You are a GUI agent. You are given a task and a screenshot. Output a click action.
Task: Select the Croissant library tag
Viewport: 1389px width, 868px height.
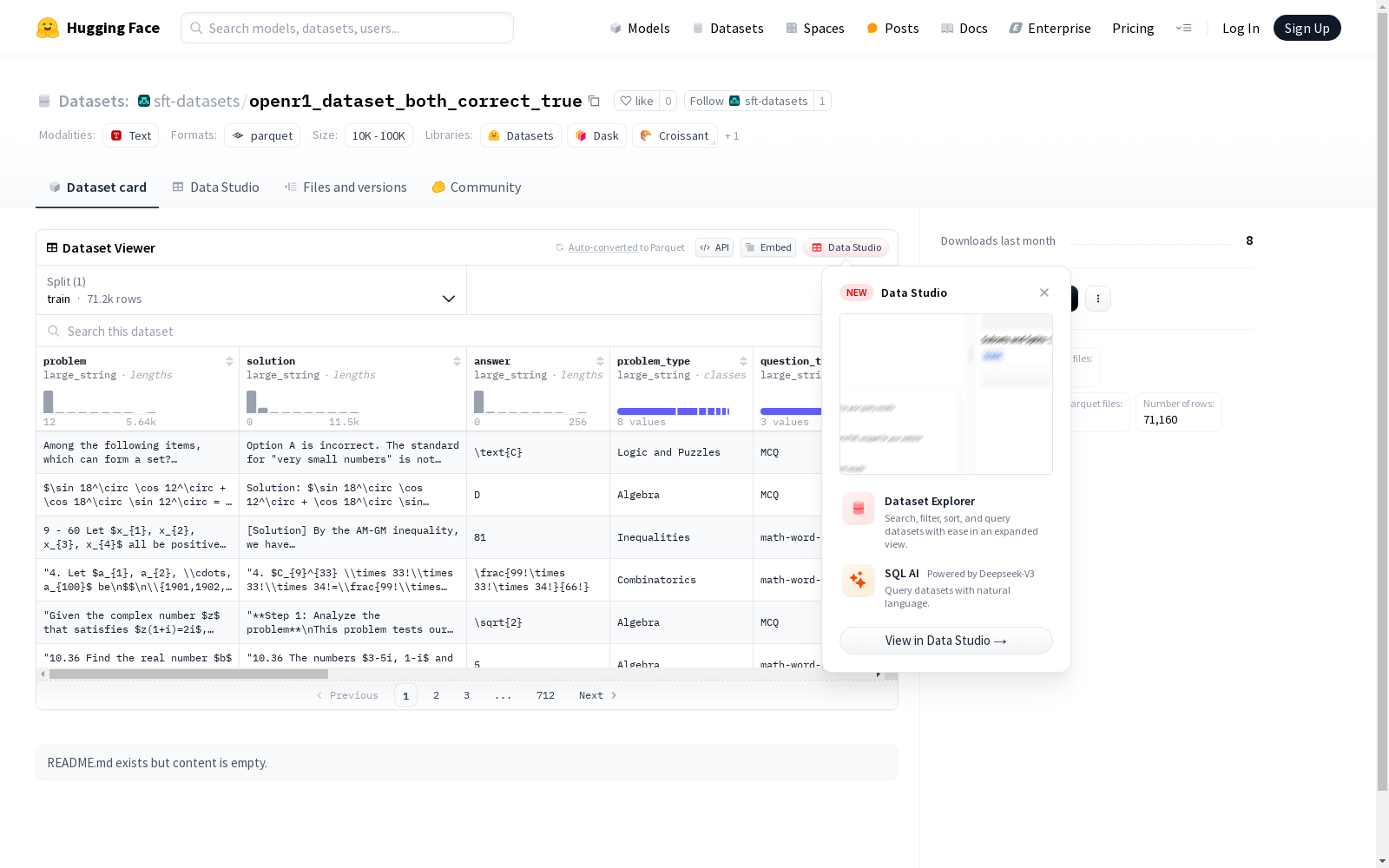(675, 135)
